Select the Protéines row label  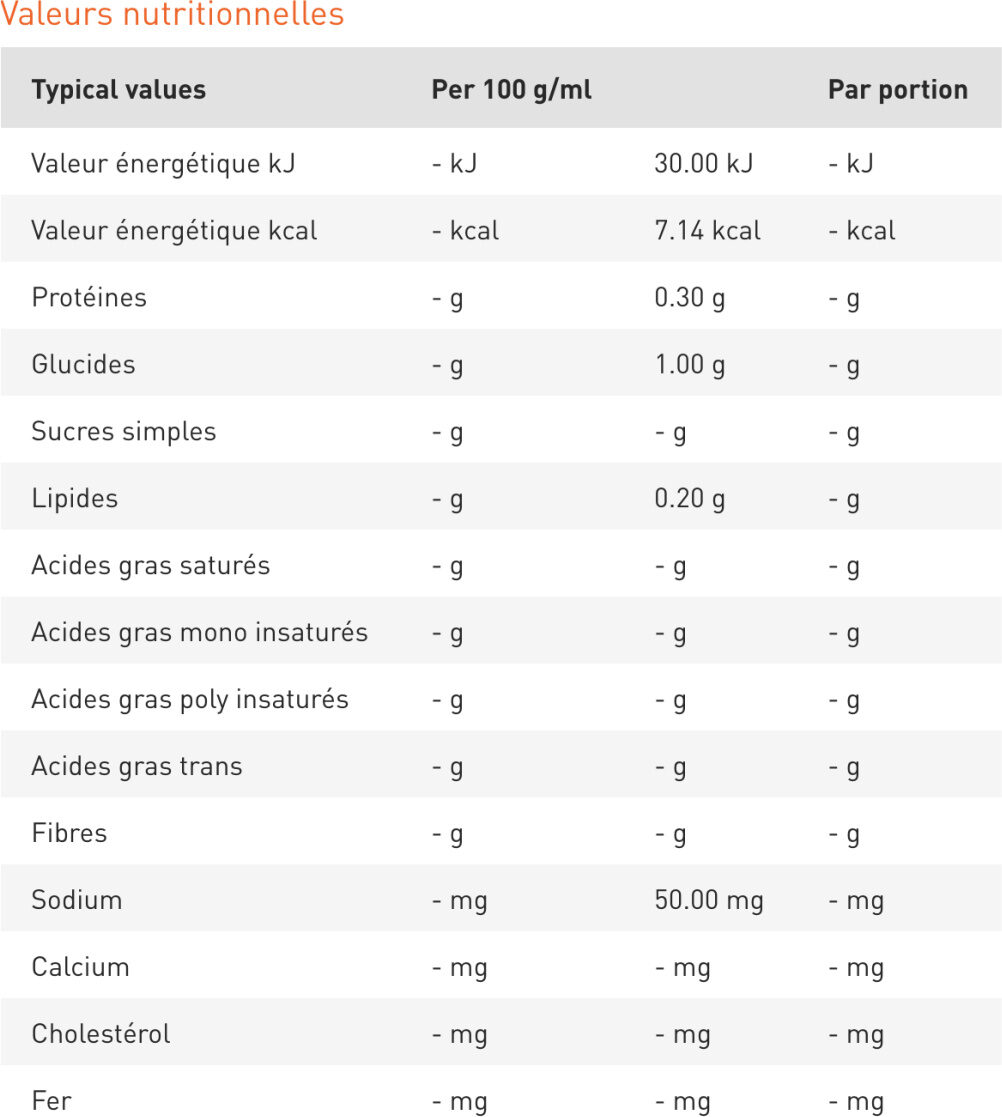89,298
